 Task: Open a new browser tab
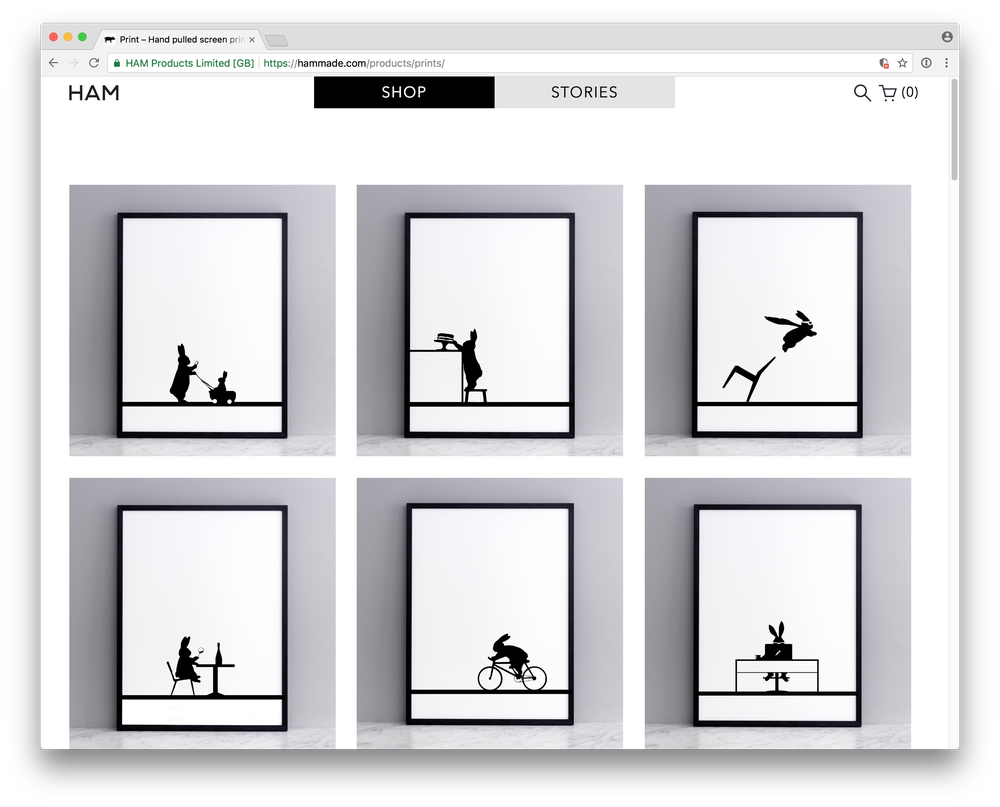point(276,41)
